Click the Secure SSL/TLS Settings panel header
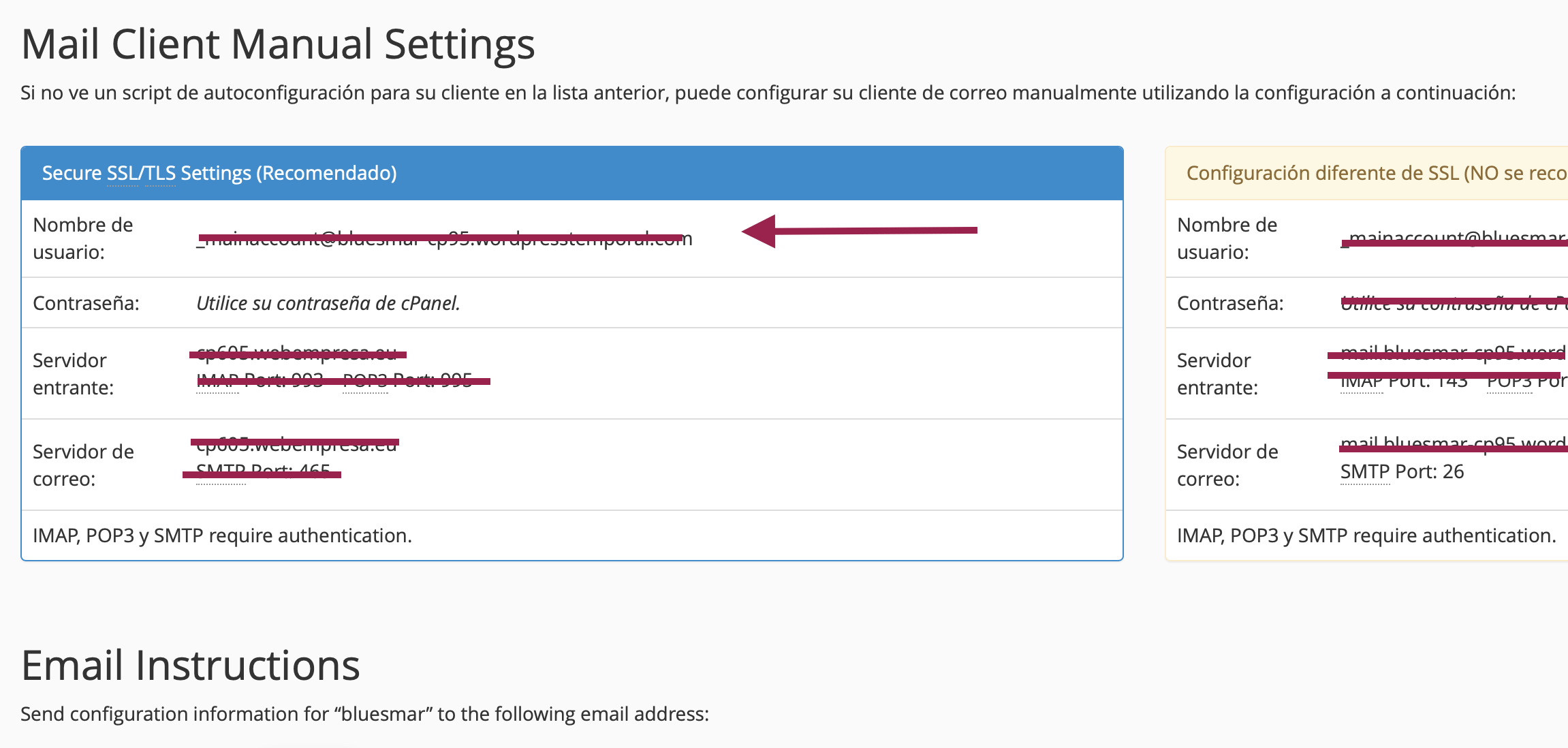The width and height of the screenshot is (1568, 748). [572, 173]
